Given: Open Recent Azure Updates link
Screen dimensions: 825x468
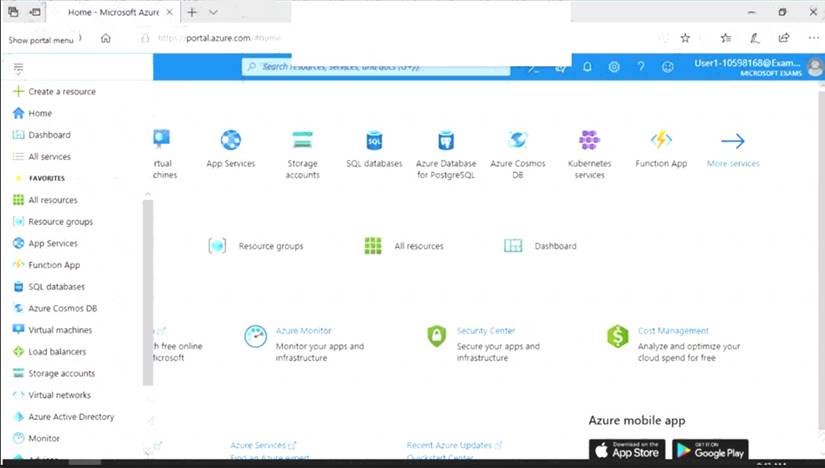Looking at the screenshot, I should coord(454,445).
